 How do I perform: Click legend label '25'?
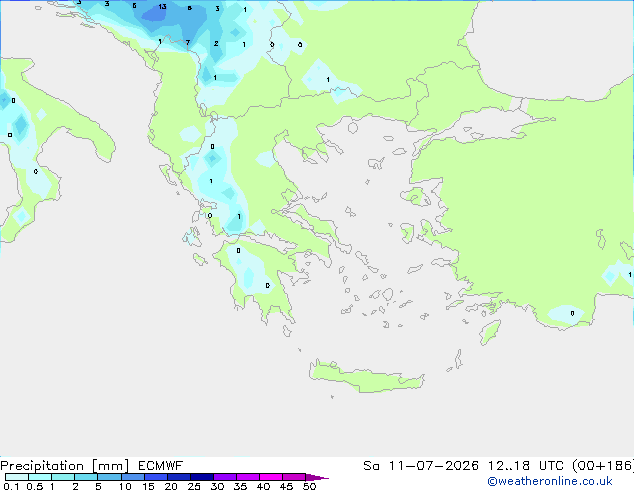194,486
